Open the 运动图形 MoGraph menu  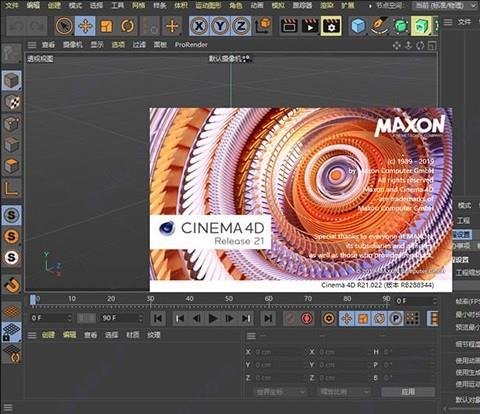coord(208,5)
